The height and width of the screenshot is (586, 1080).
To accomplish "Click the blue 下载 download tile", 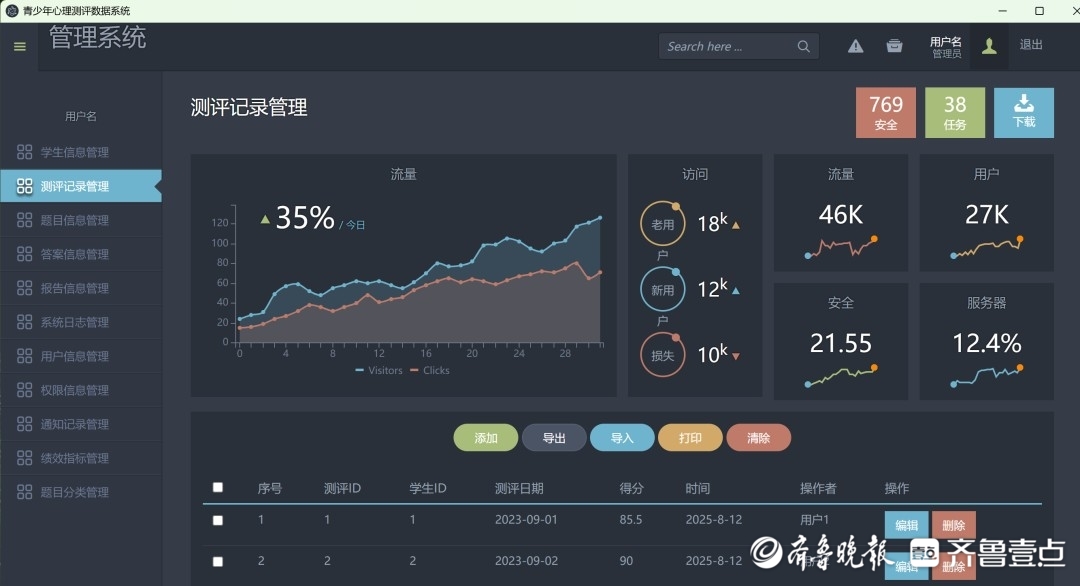I will pos(1023,112).
